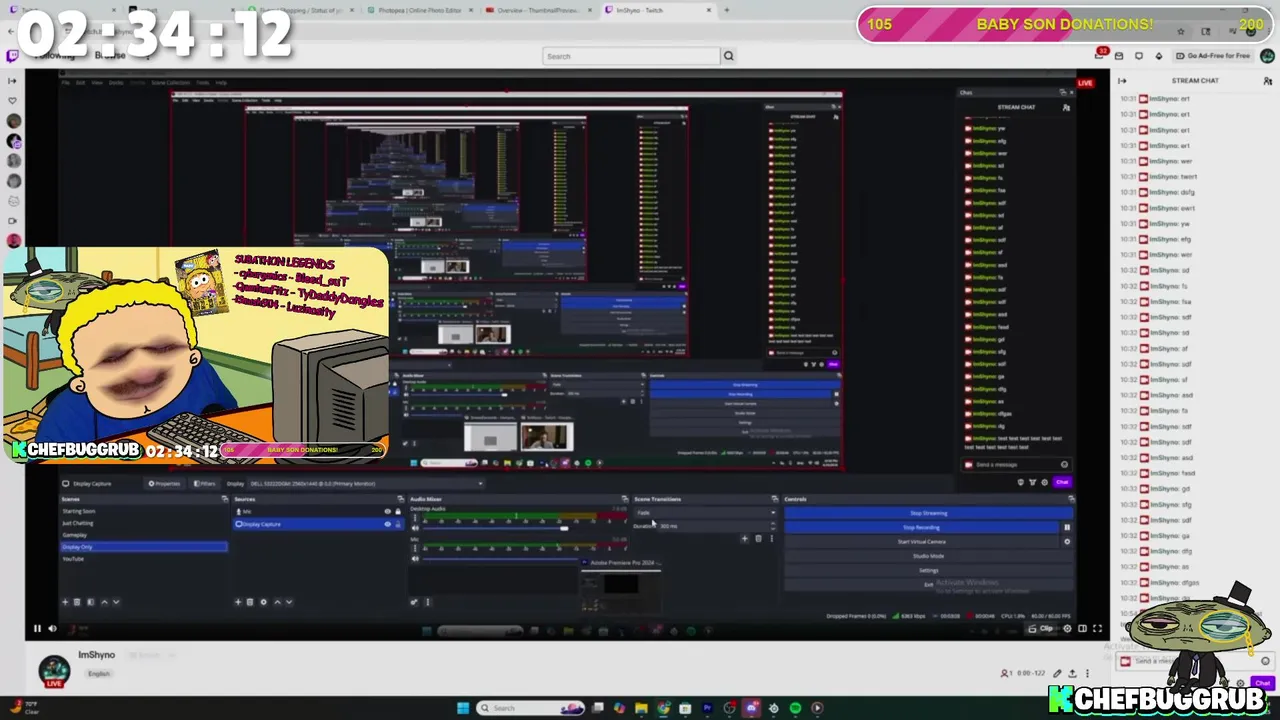Add a new source with the Sources plus icon
The height and width of the screenshot is (720, 1280).
pos(238,602)
